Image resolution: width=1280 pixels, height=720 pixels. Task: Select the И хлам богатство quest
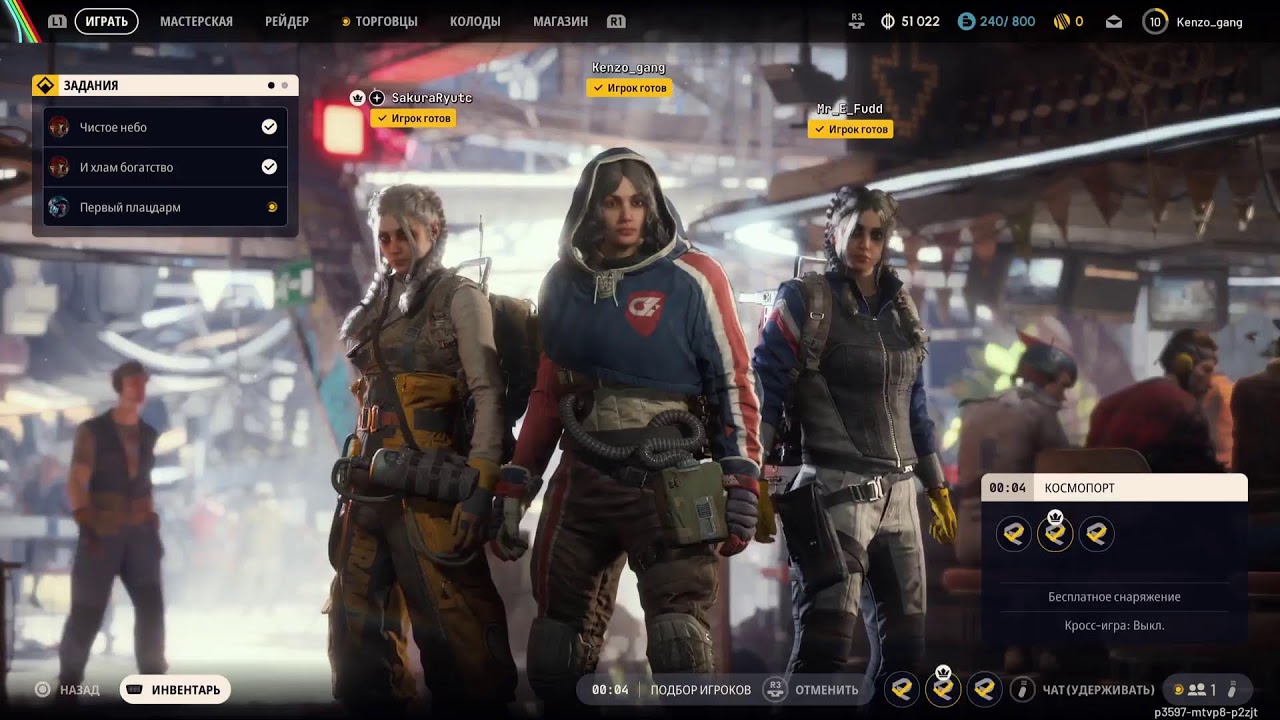[x=165, y=167]
